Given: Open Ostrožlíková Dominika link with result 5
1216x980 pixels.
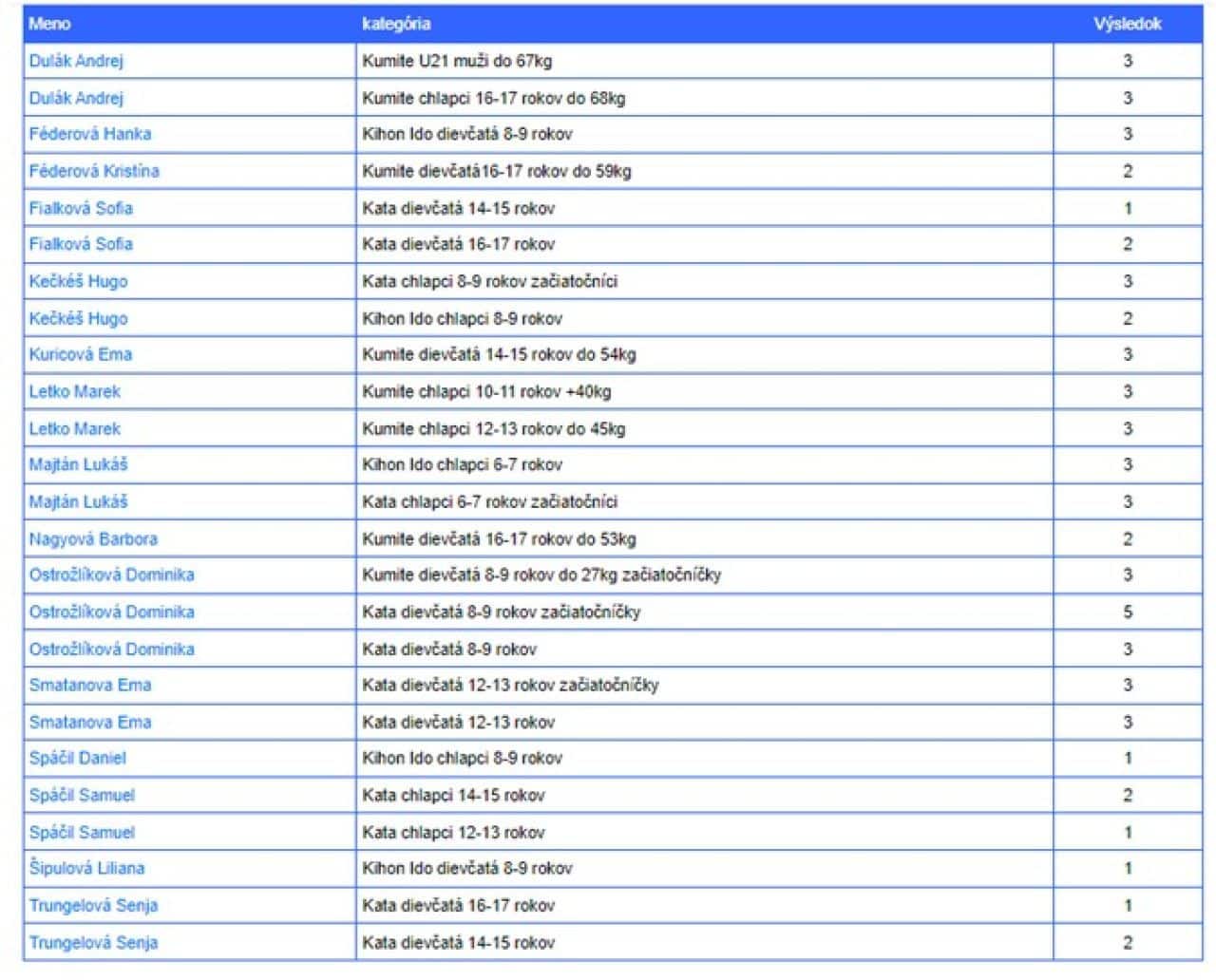Looking at the screenshot, I should click(111, 612).
